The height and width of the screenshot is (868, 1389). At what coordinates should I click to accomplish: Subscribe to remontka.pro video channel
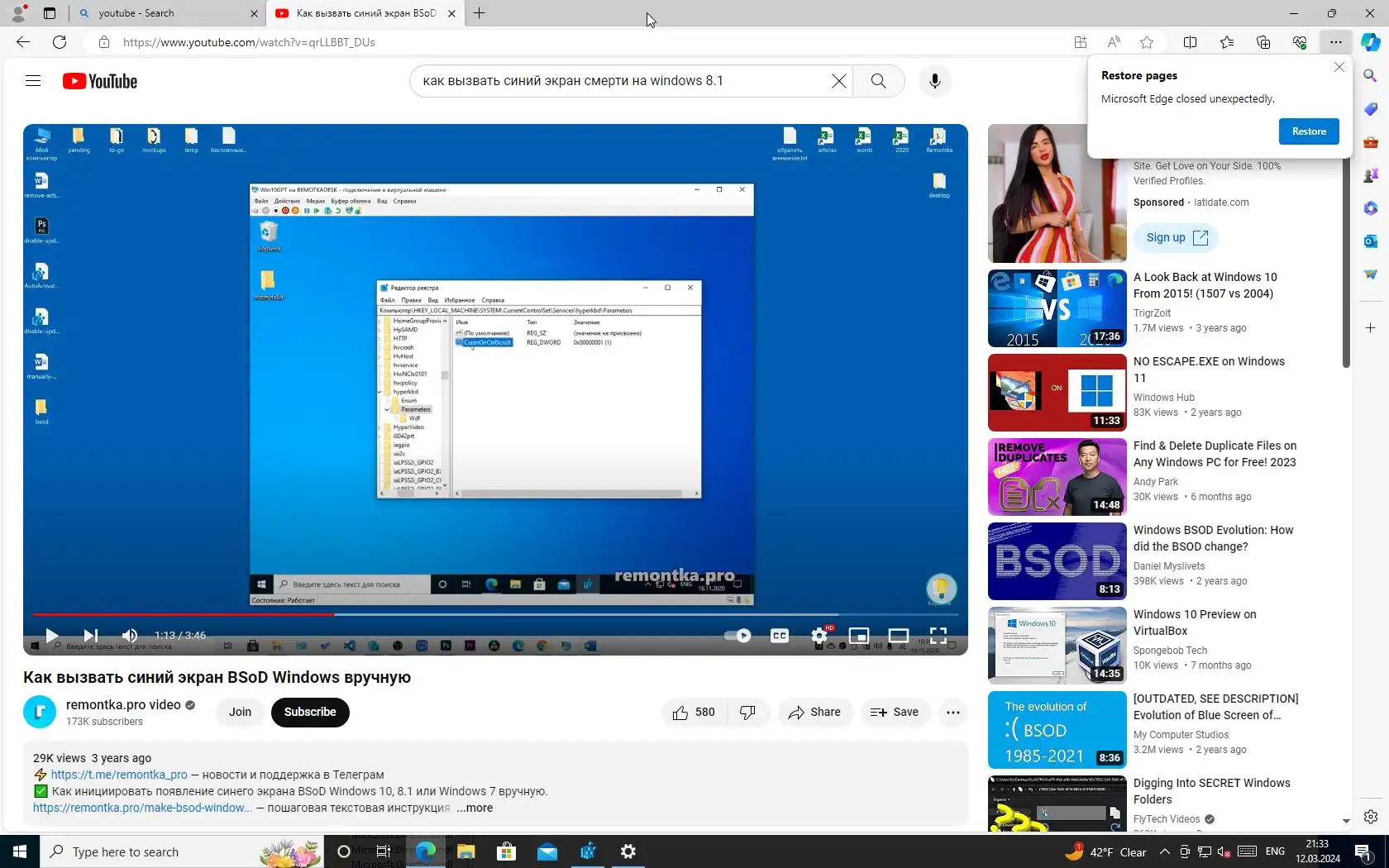pos(310,713)
